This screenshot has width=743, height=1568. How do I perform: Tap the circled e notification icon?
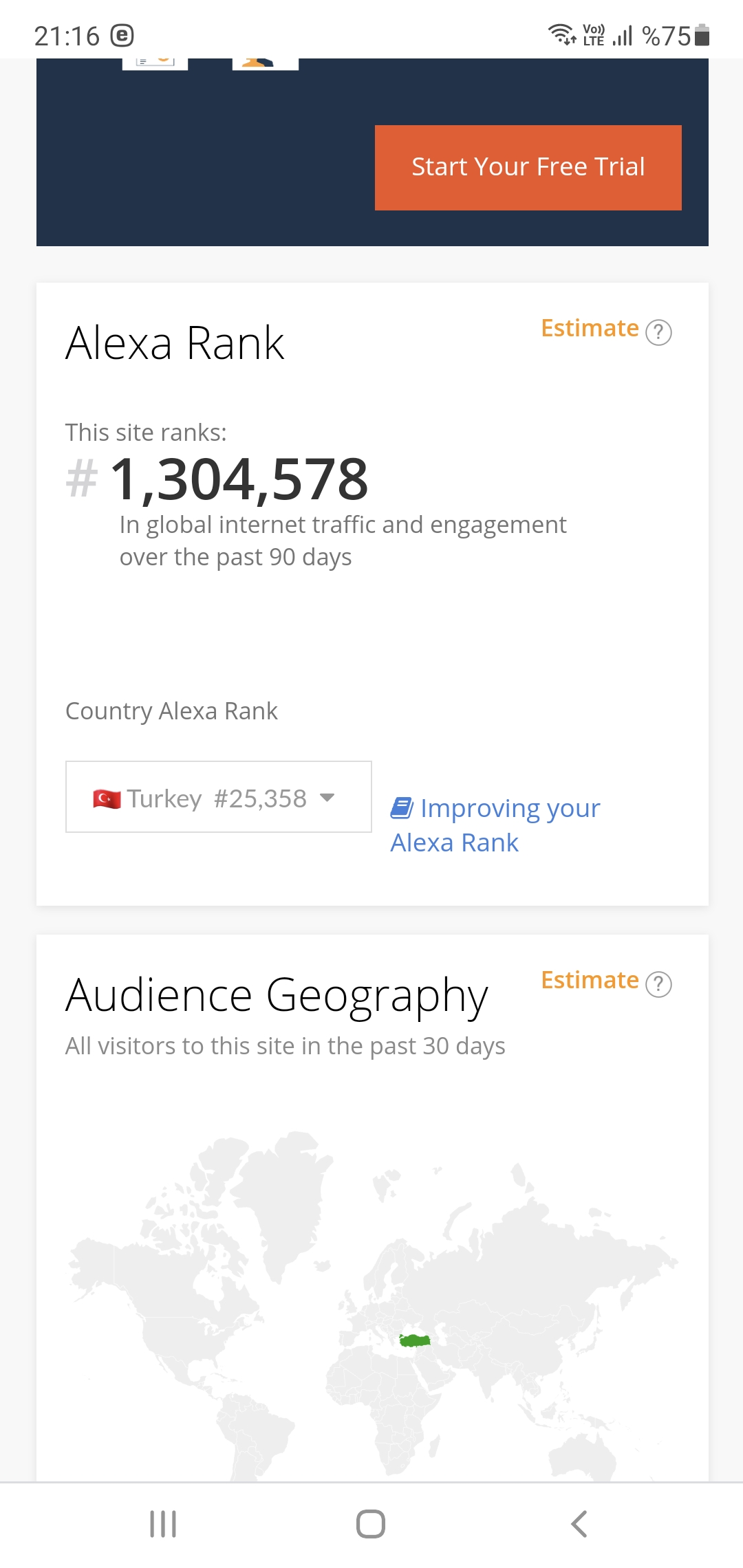pyautogui.click(x=122, y=35)
